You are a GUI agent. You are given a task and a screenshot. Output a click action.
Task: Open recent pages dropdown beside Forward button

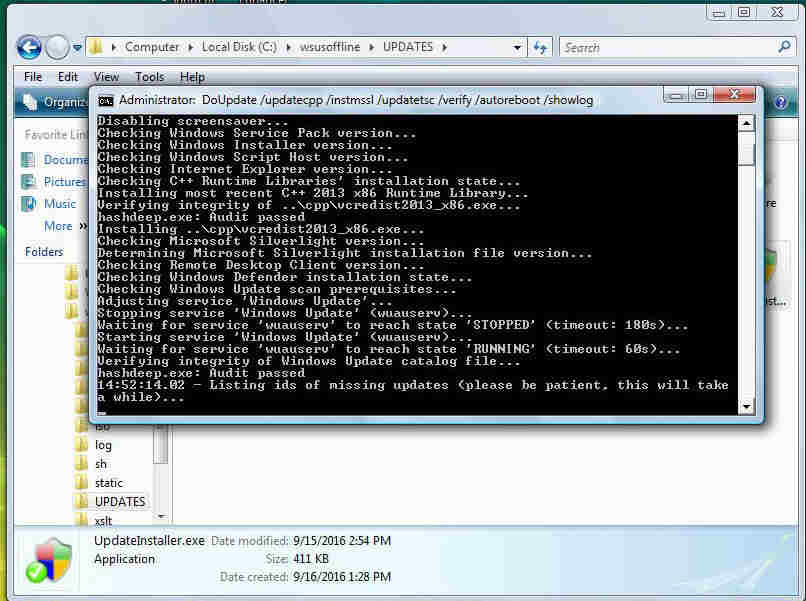pyautogui.click(x=76, y=48)
